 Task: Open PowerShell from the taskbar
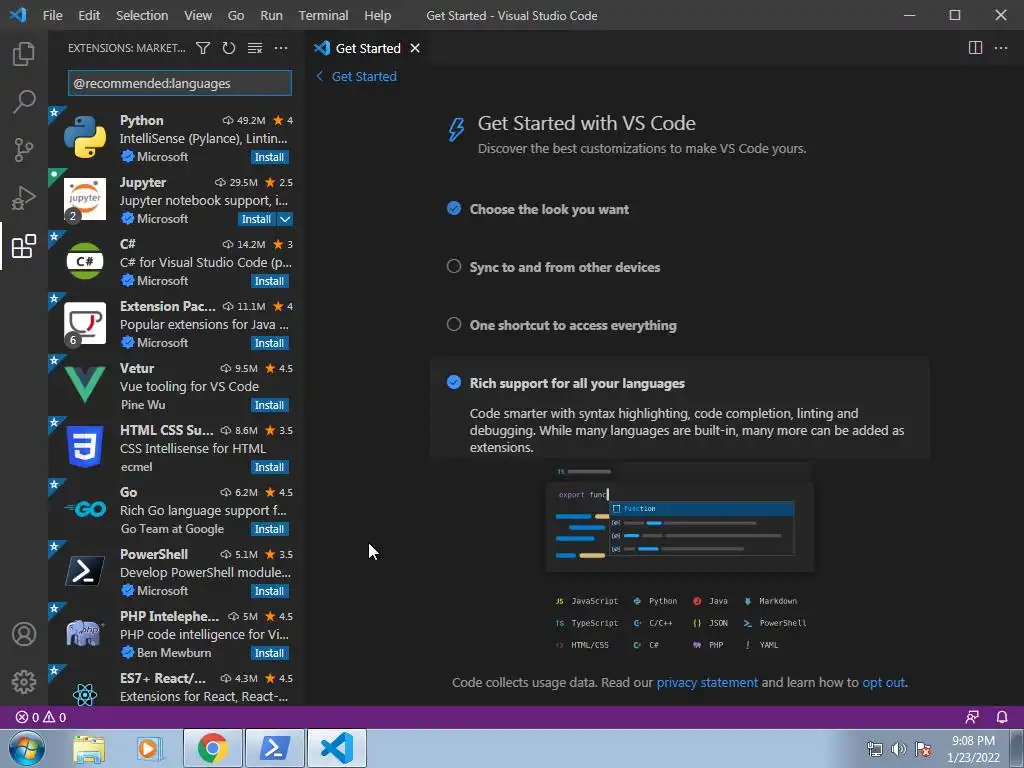click(x=274, y=748)
